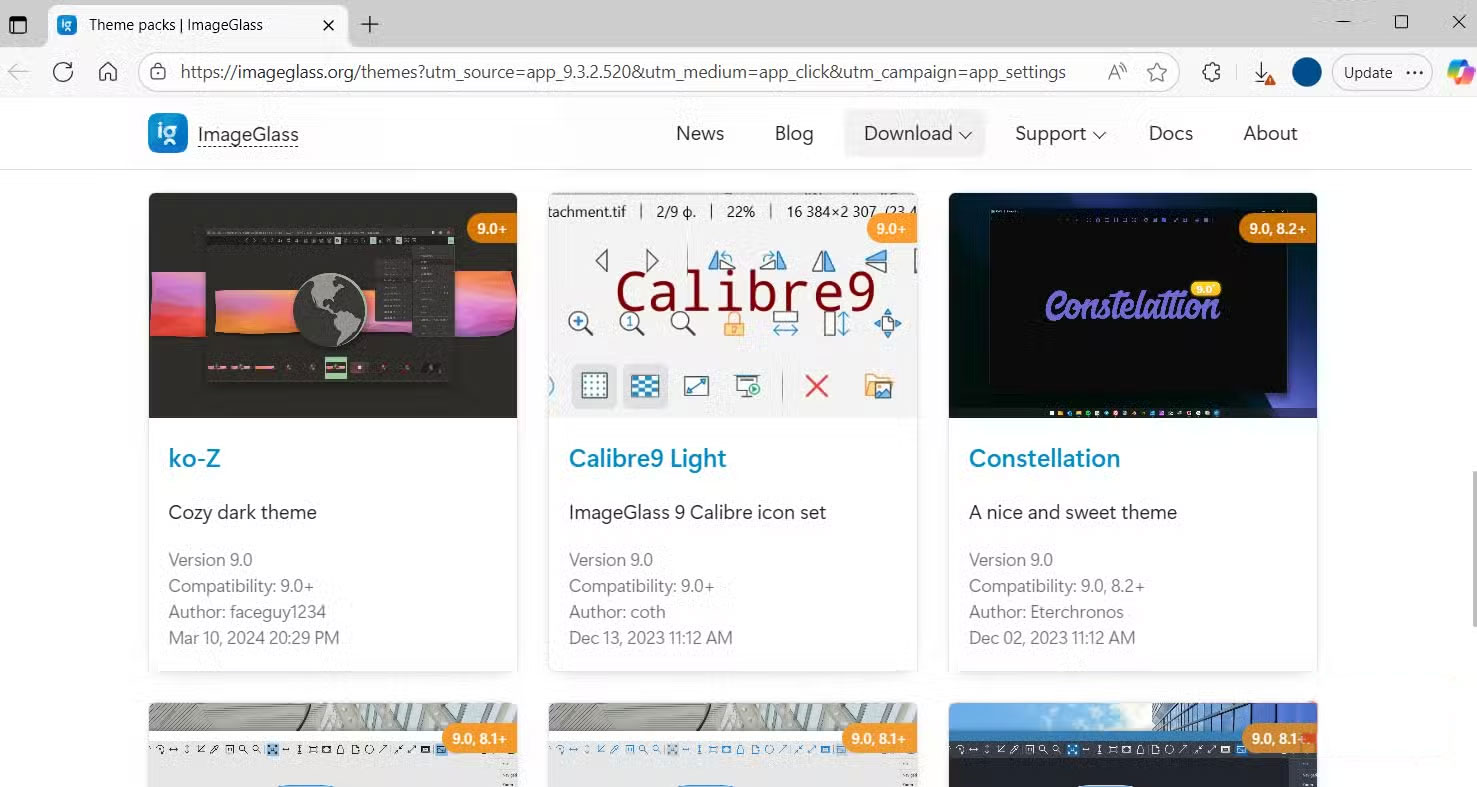Open Browser essentials

1211,71
